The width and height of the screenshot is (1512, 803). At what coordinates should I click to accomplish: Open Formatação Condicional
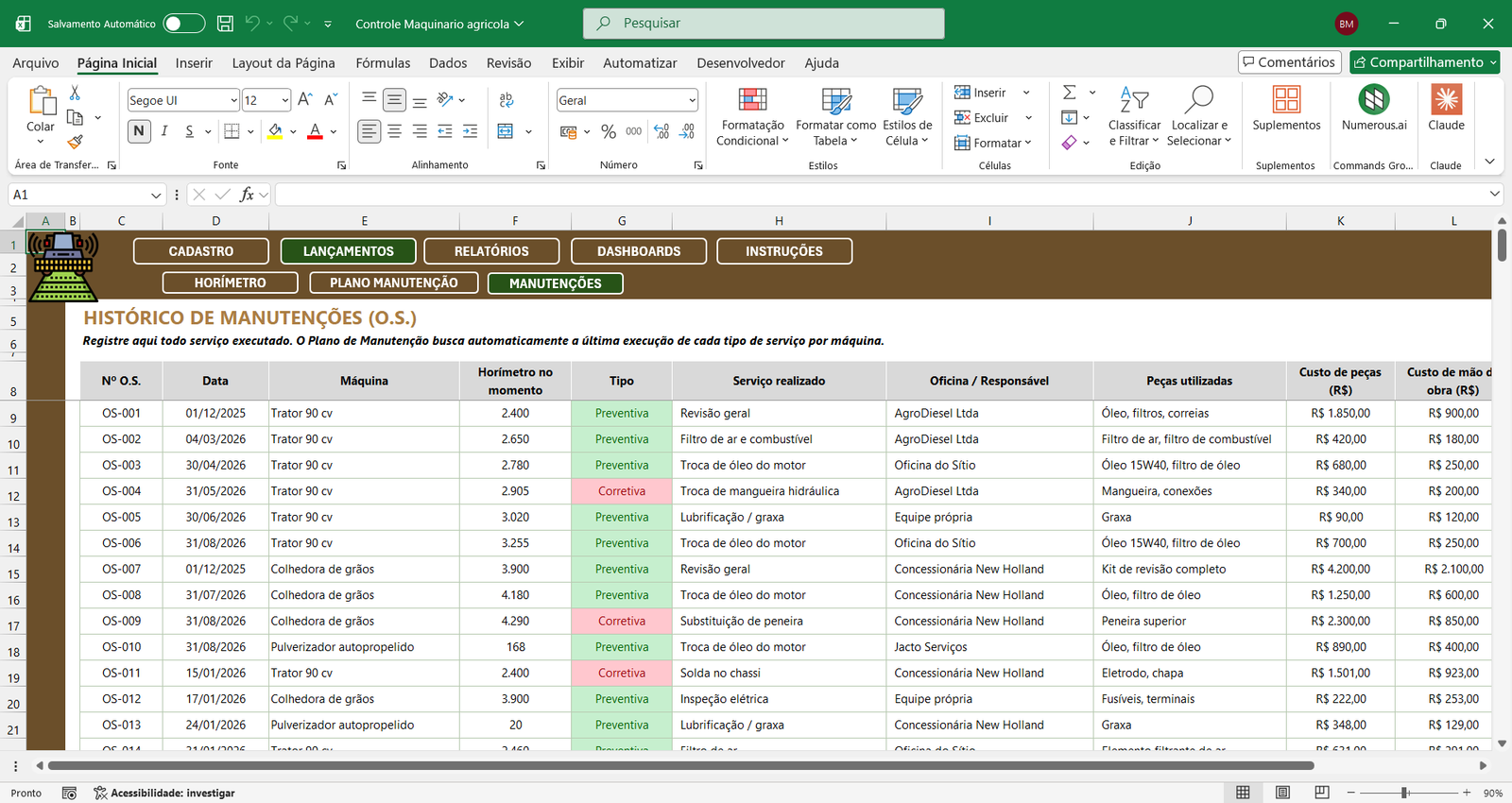coord(752,117)
